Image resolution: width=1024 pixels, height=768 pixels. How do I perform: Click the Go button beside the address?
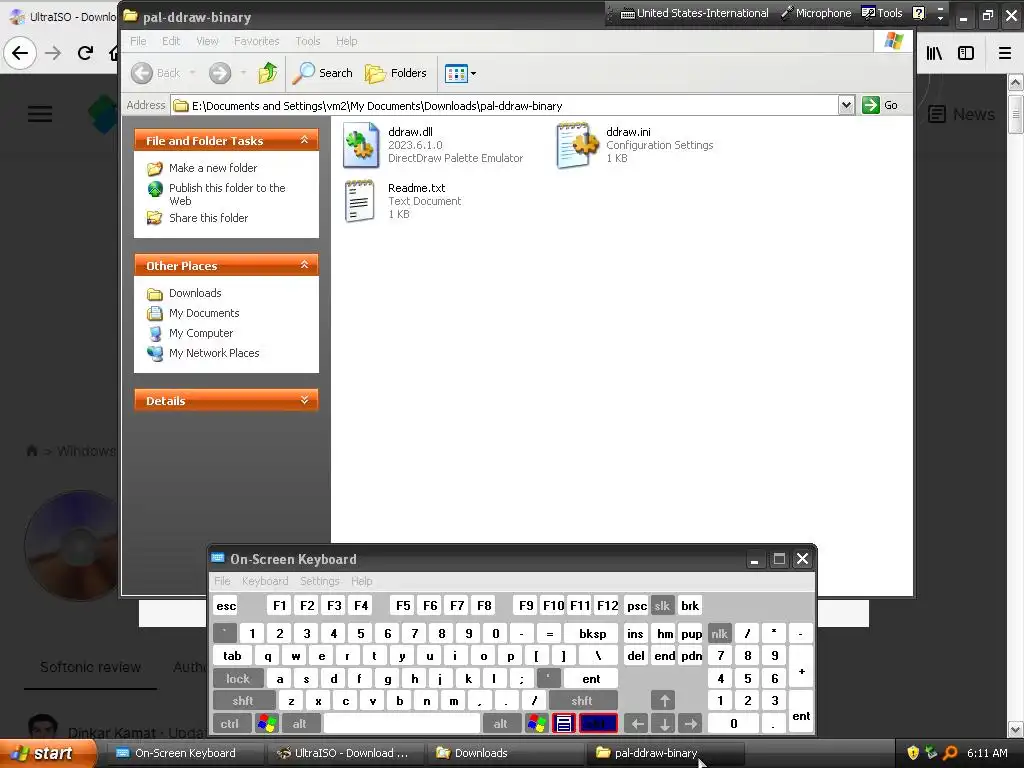880,105
